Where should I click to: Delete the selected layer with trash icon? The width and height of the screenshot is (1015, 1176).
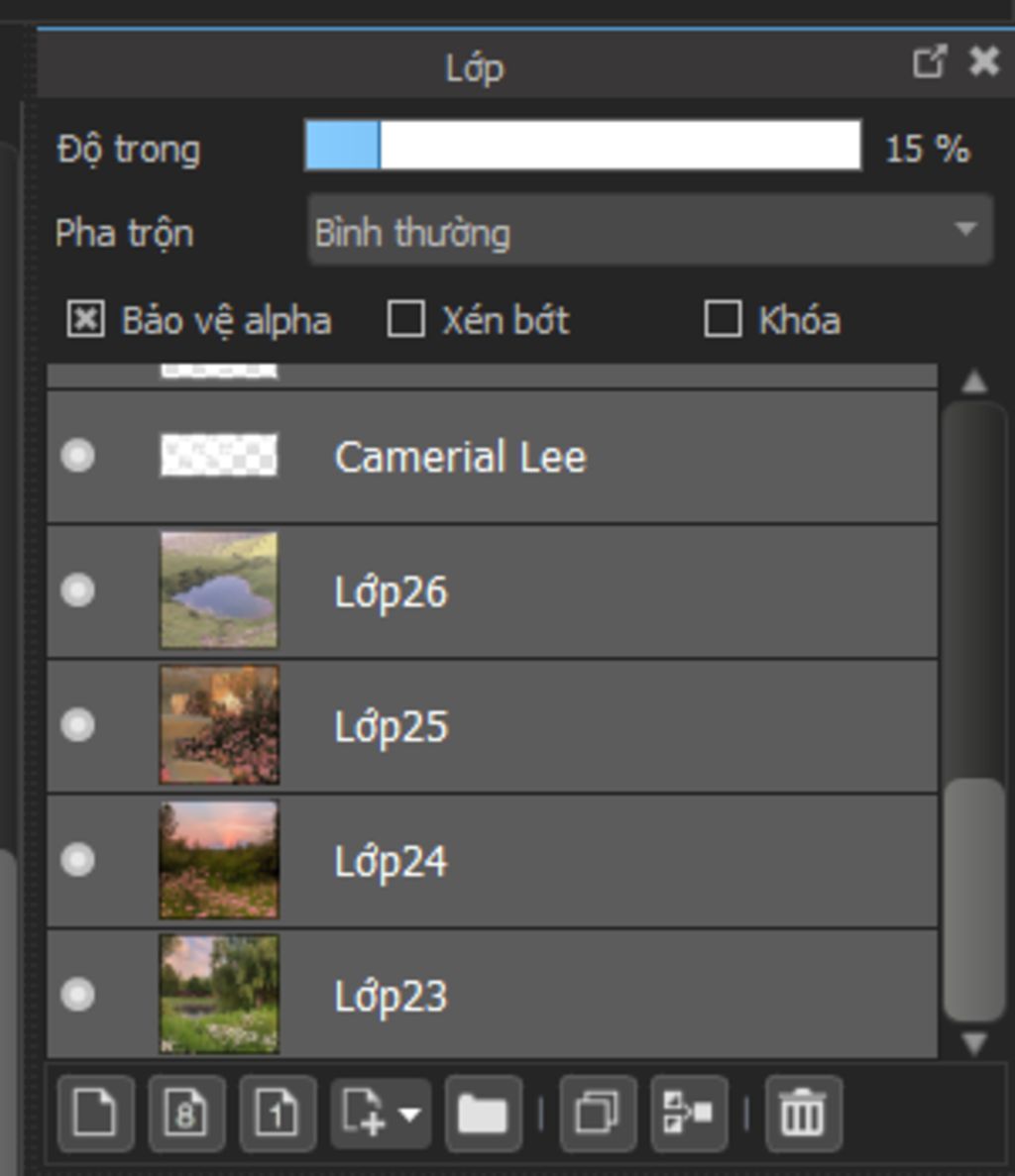pos(804,1113)
